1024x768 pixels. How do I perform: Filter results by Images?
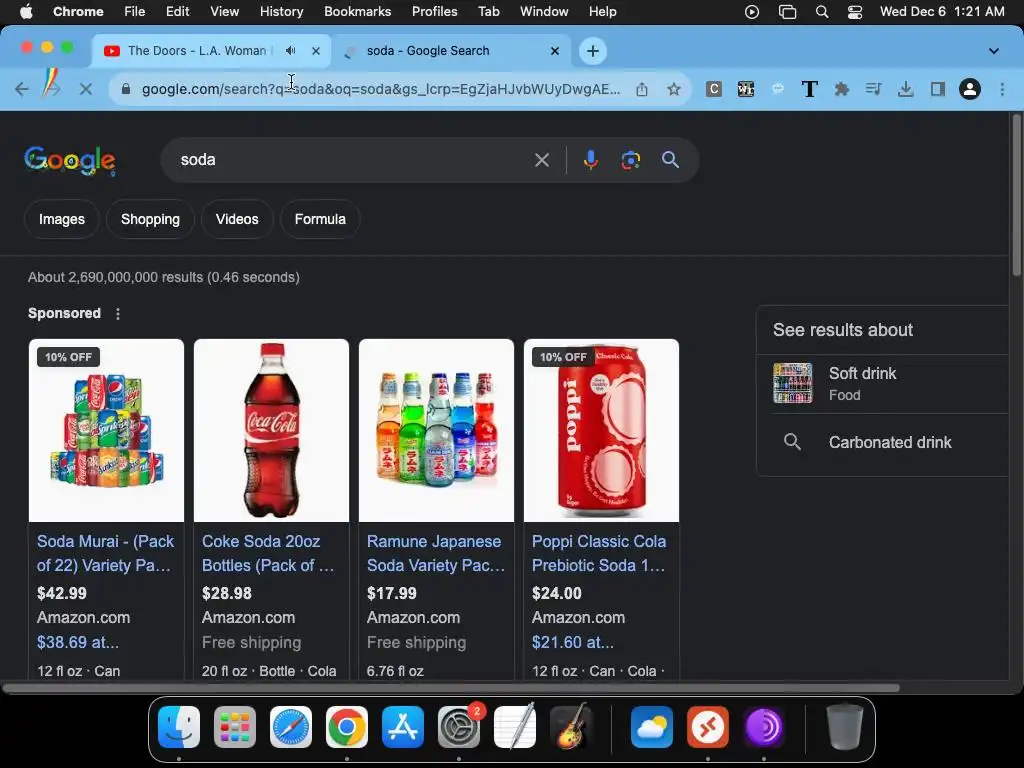point(61,219)
